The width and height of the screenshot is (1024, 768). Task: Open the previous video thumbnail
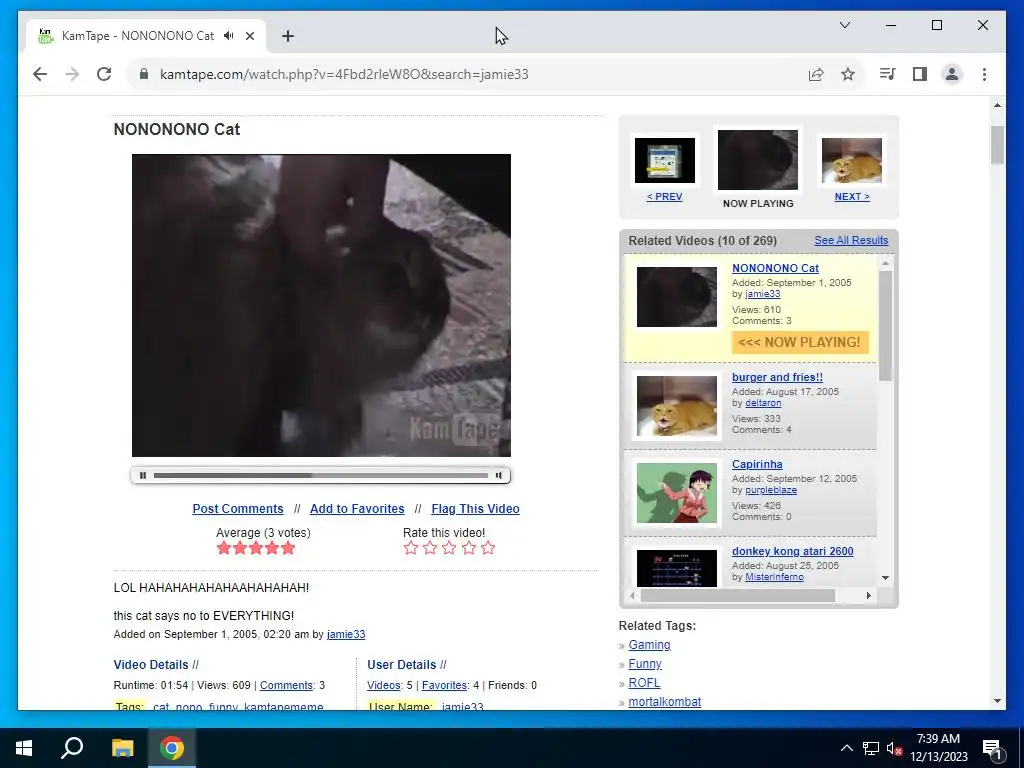click(x=665, y=161)
